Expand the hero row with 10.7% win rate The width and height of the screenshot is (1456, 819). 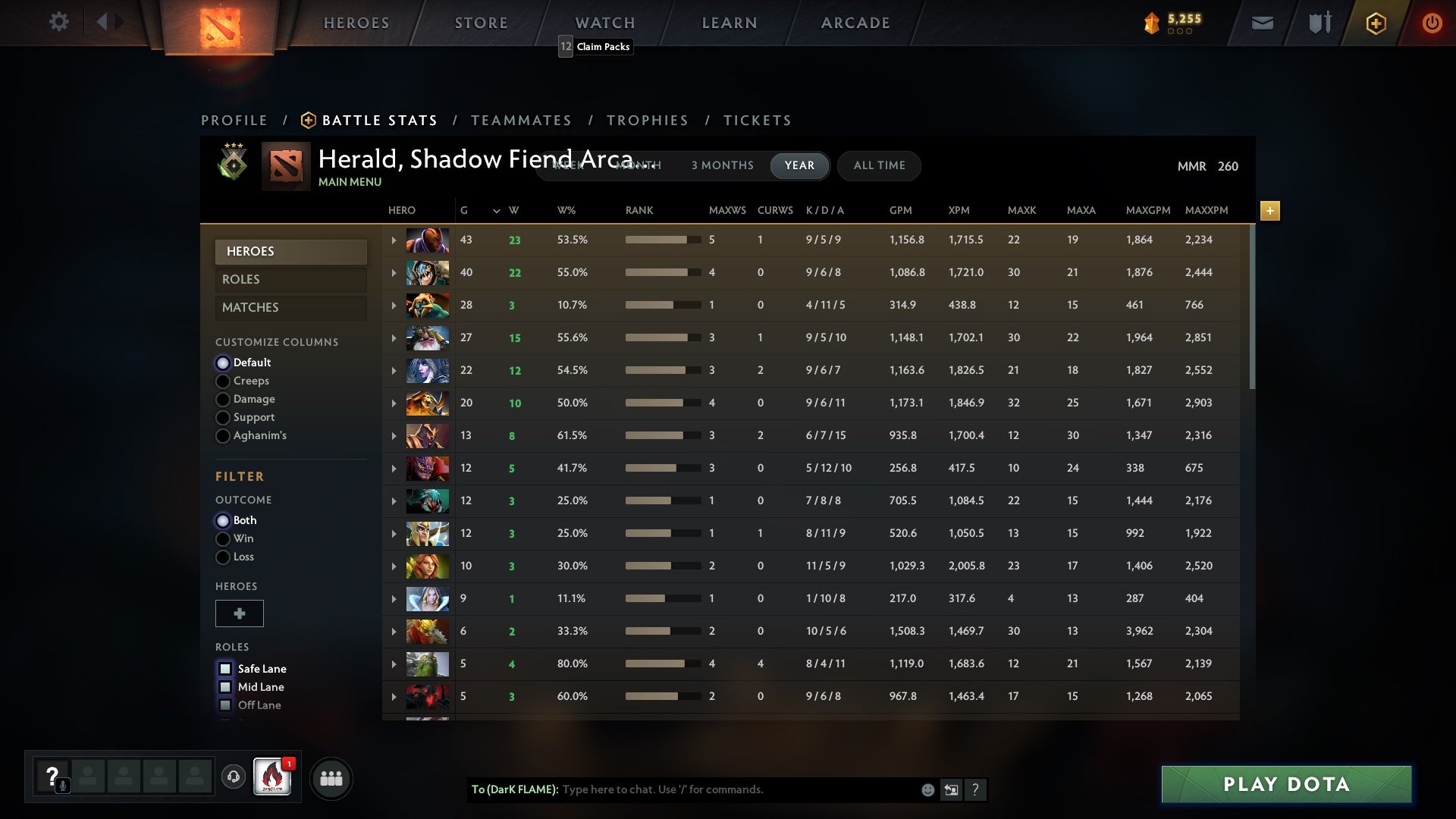pos(394,306)
